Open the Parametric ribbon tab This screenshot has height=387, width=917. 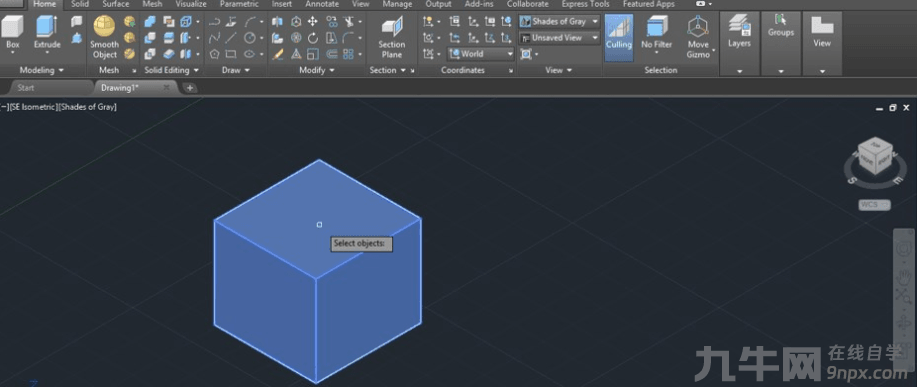tap(239, 4)
